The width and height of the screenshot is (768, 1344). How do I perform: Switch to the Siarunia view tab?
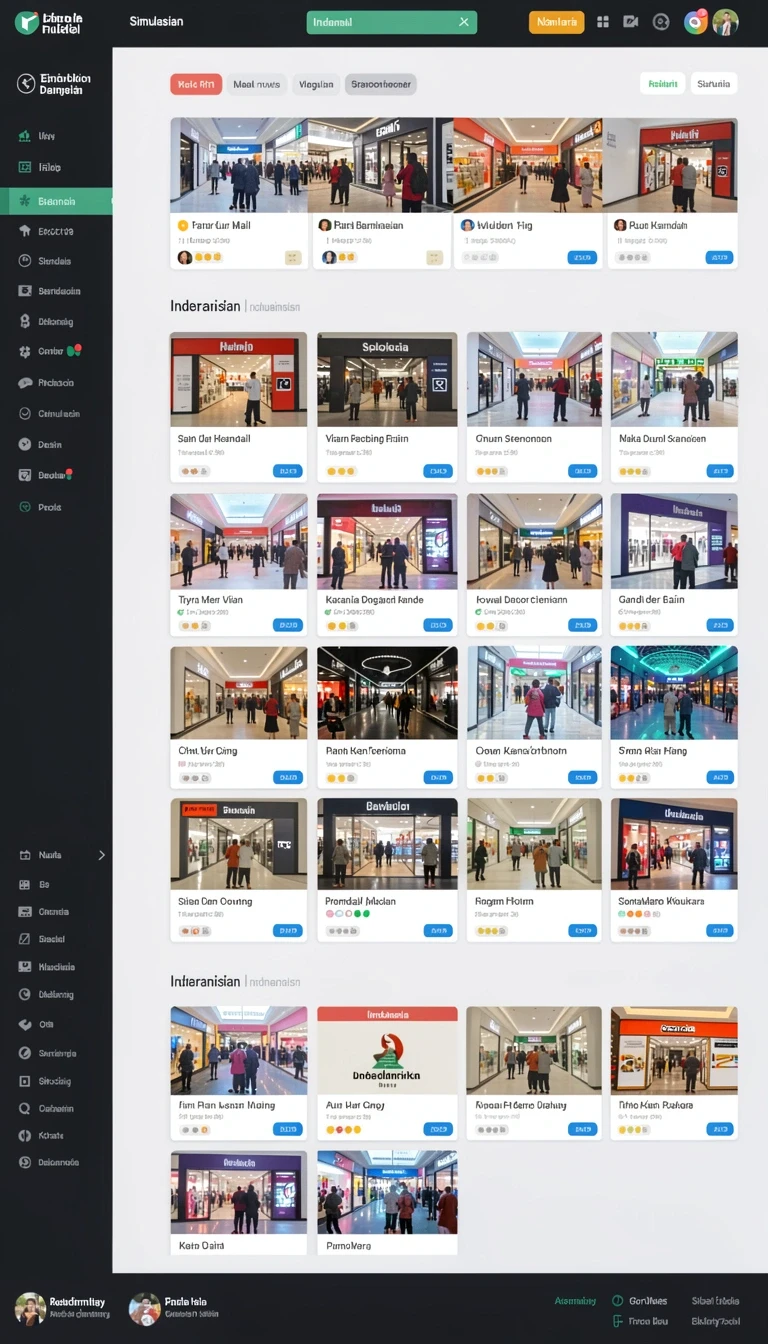click(x=714, y=84)
